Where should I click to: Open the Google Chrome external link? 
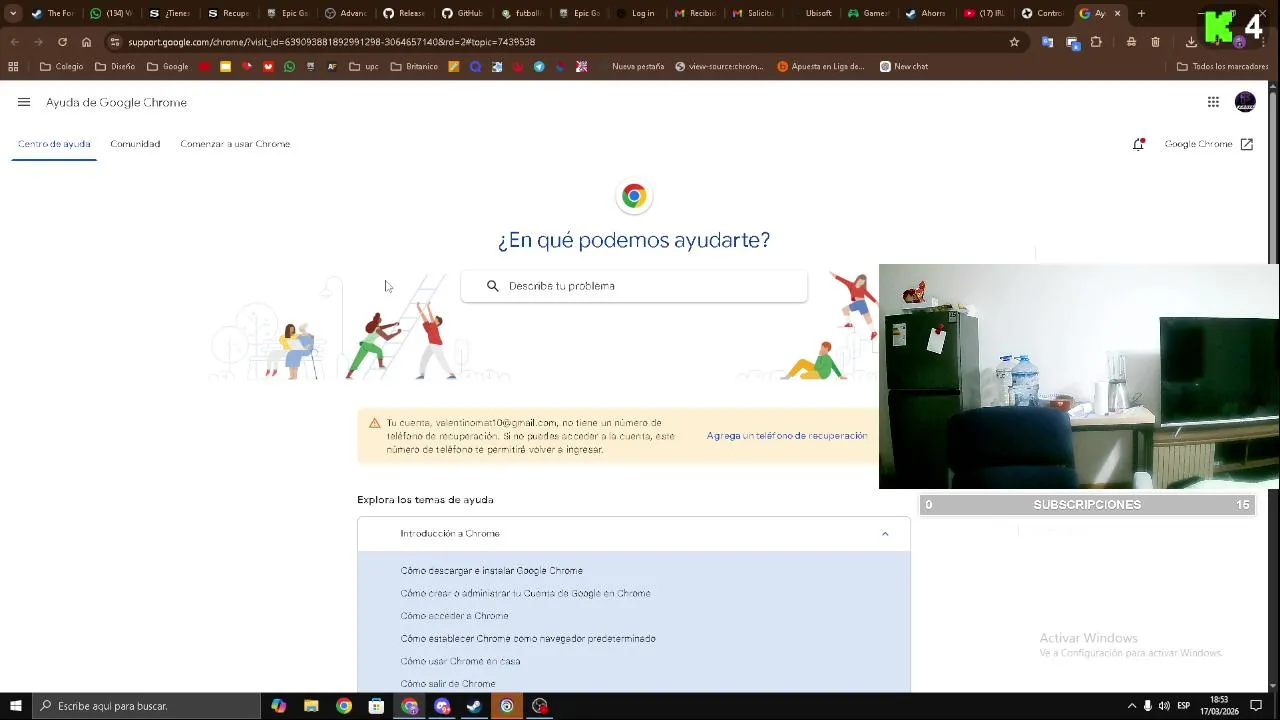(x=1208, y=144)
